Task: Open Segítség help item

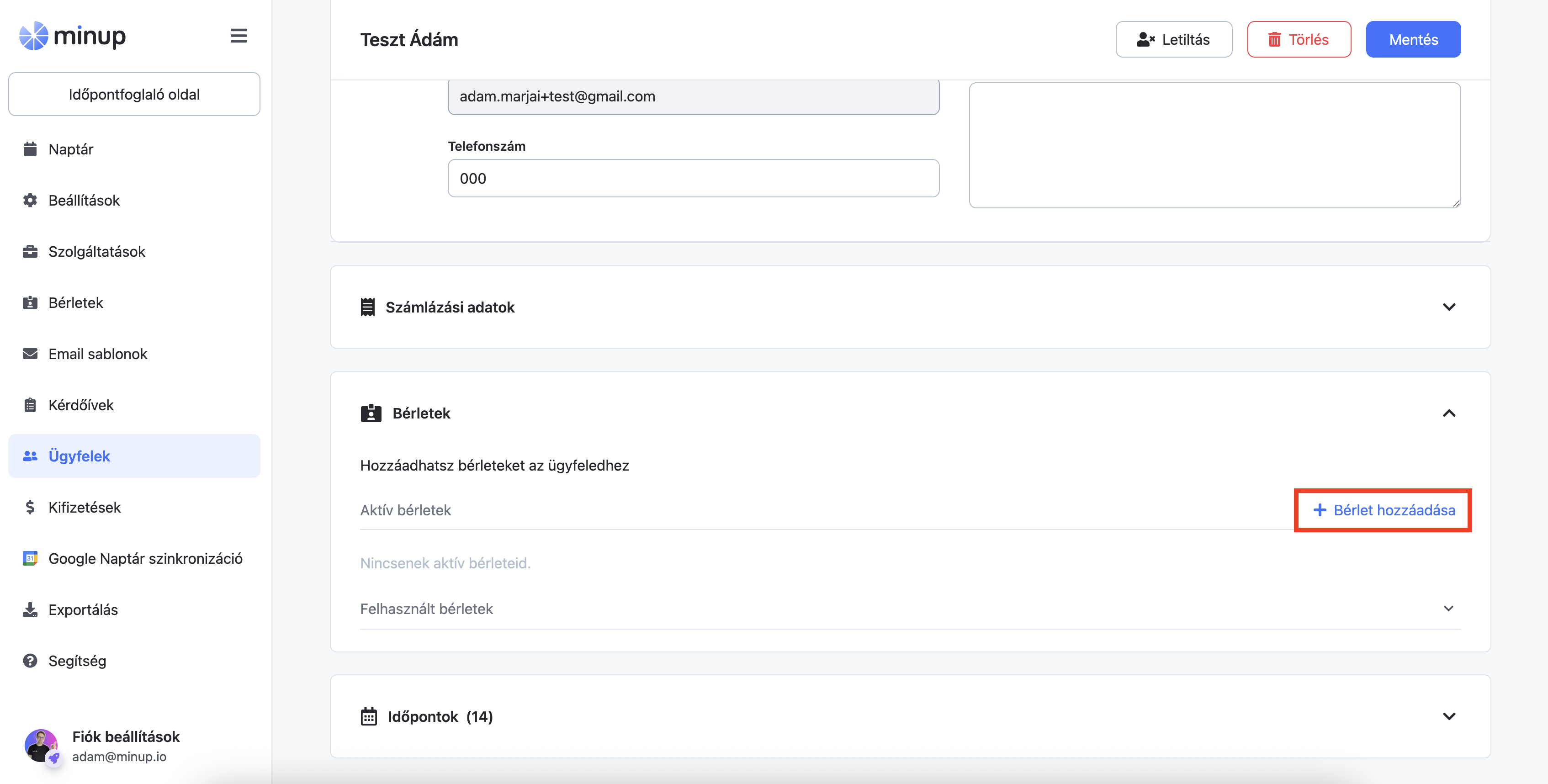Action: [x=77, y=661]
